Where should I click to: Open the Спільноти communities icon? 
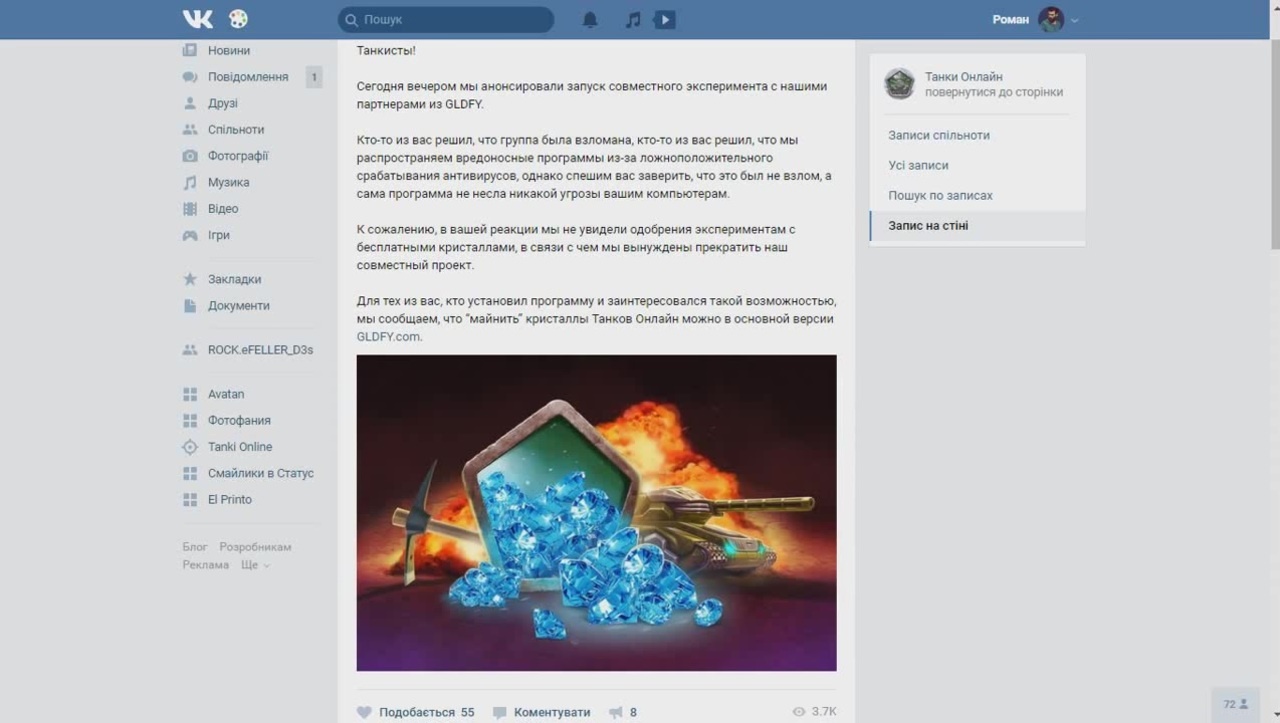point(190,130)
